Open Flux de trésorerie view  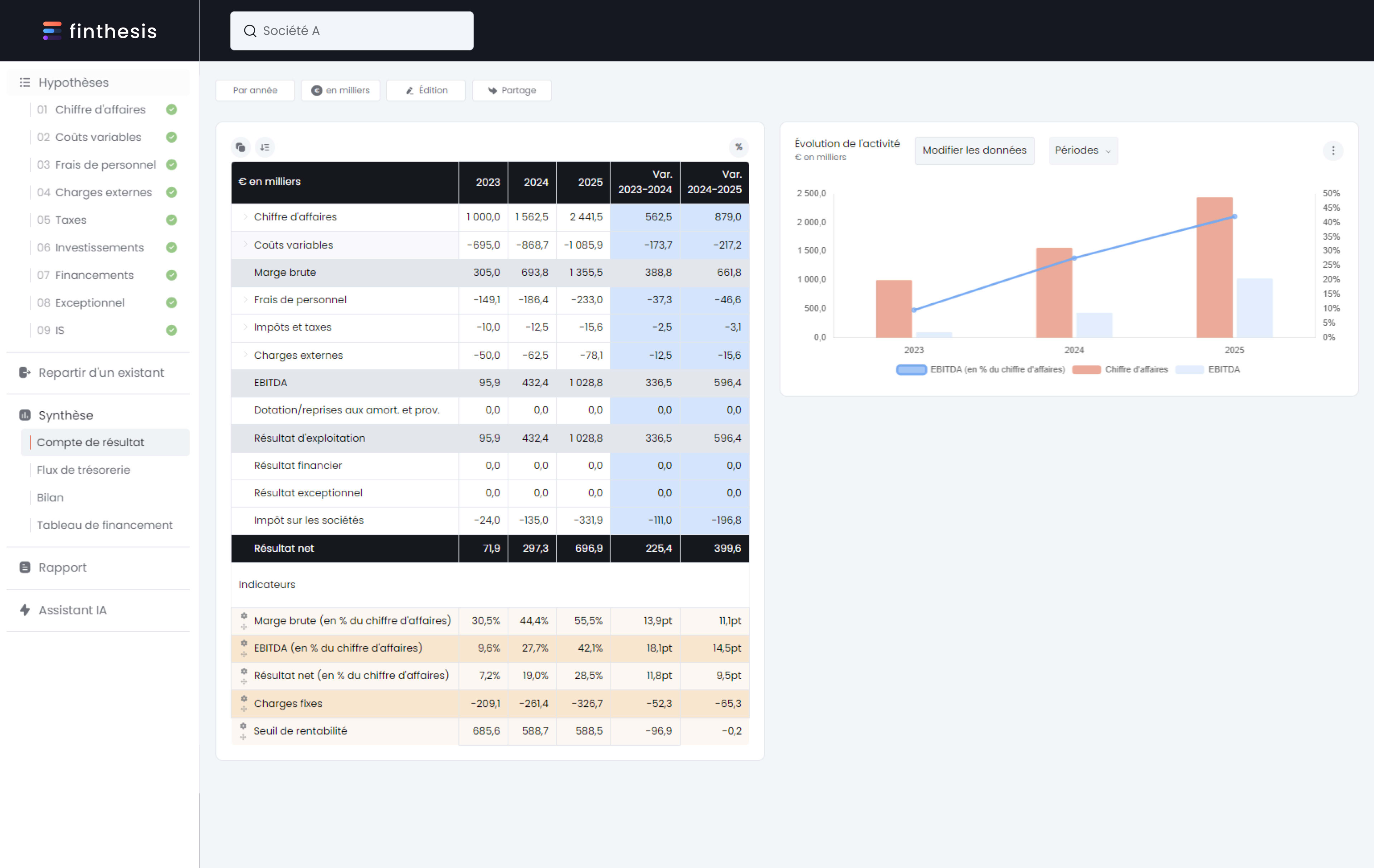point(83,470)
